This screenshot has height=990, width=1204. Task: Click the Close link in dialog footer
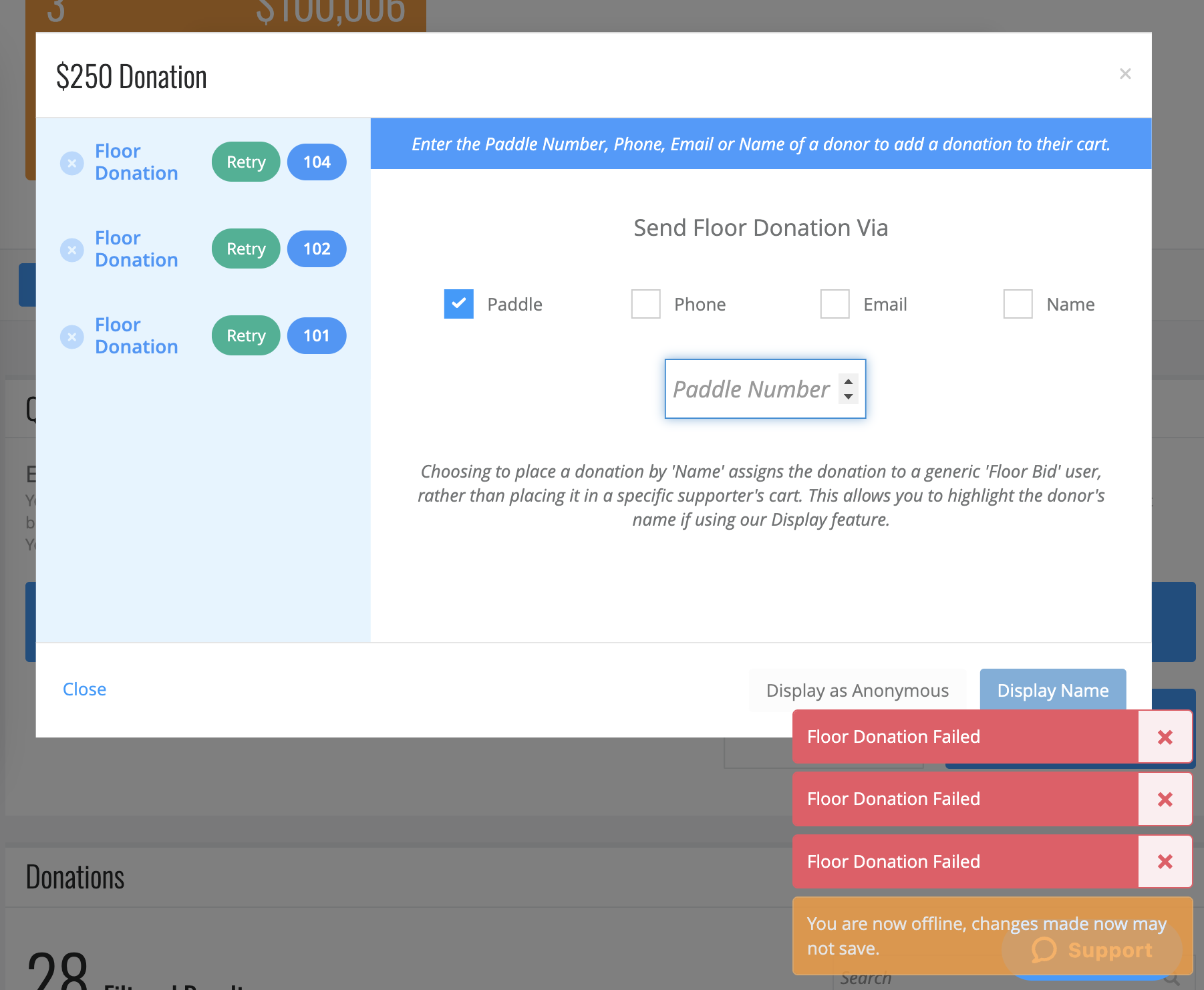click(84, 689)
